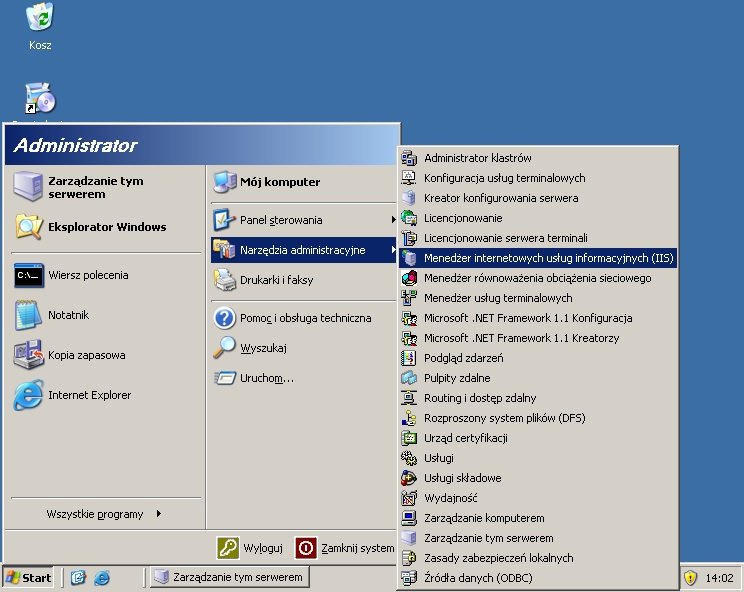Click the Rozproszony system plików icon
The image size is (744, 592).
(x=409, y=418)
